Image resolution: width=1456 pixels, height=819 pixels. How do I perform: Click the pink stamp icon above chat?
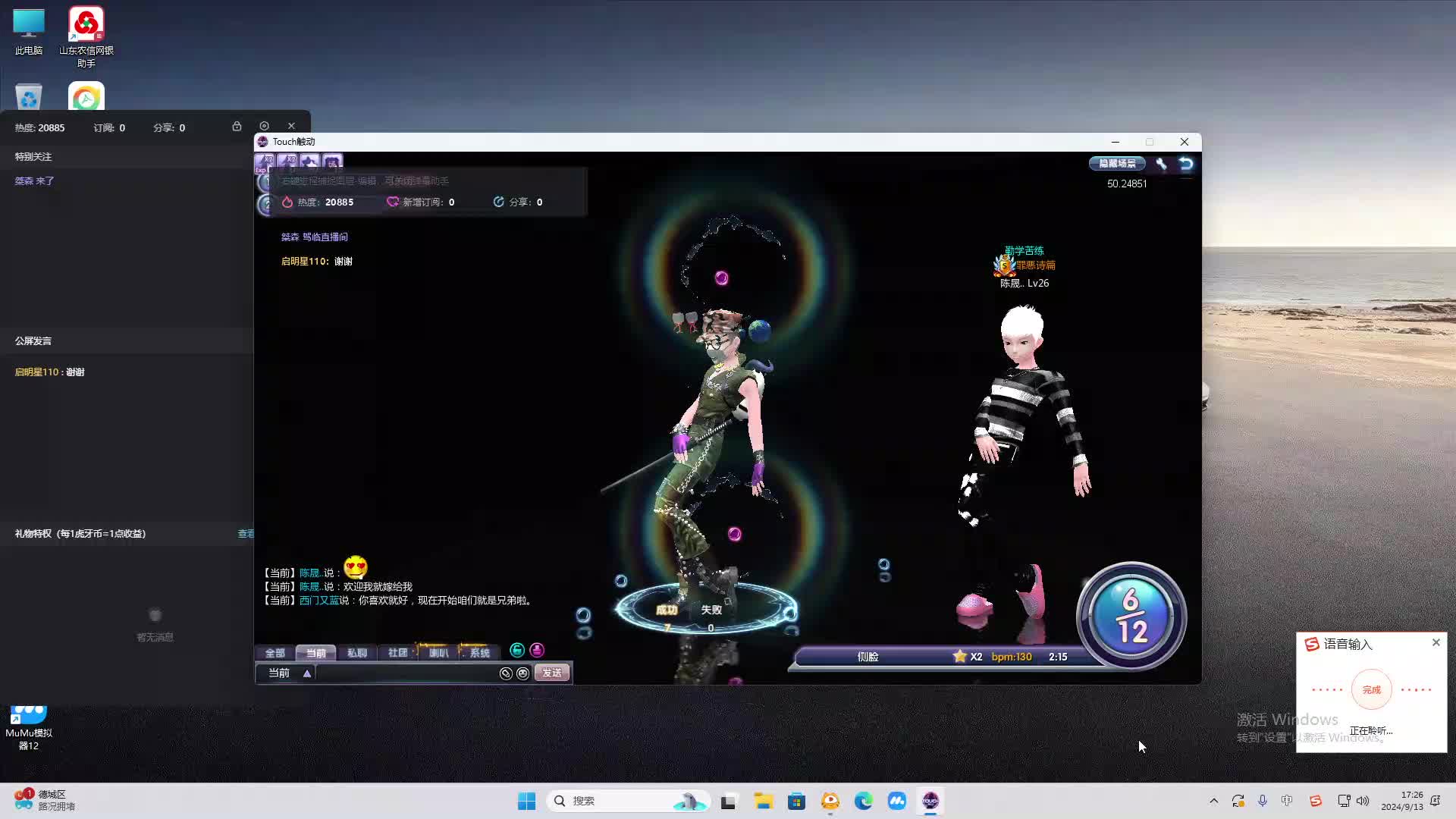[537, 650]
